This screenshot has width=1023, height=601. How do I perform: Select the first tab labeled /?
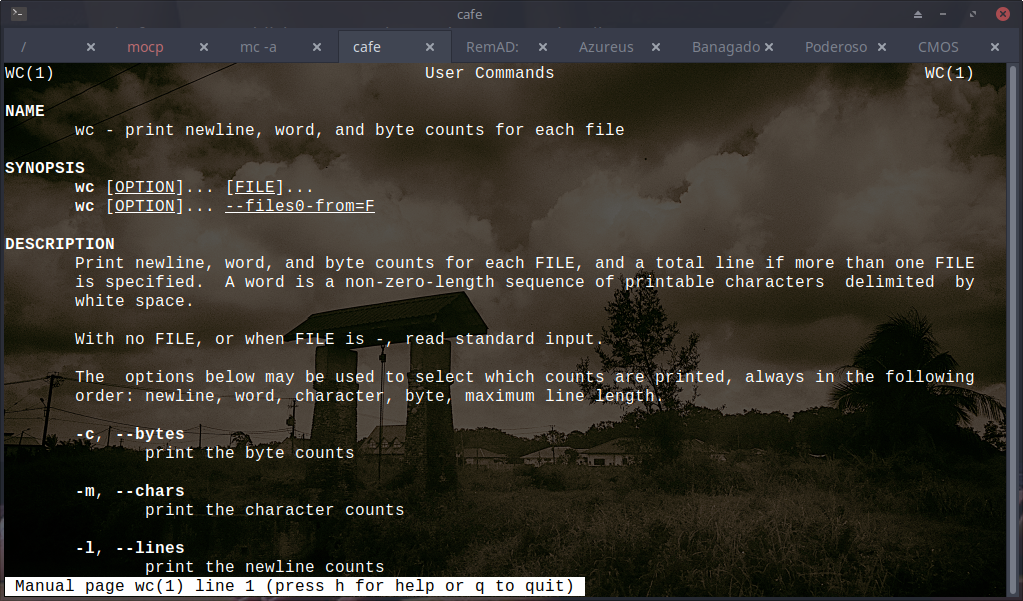(23, 47)
